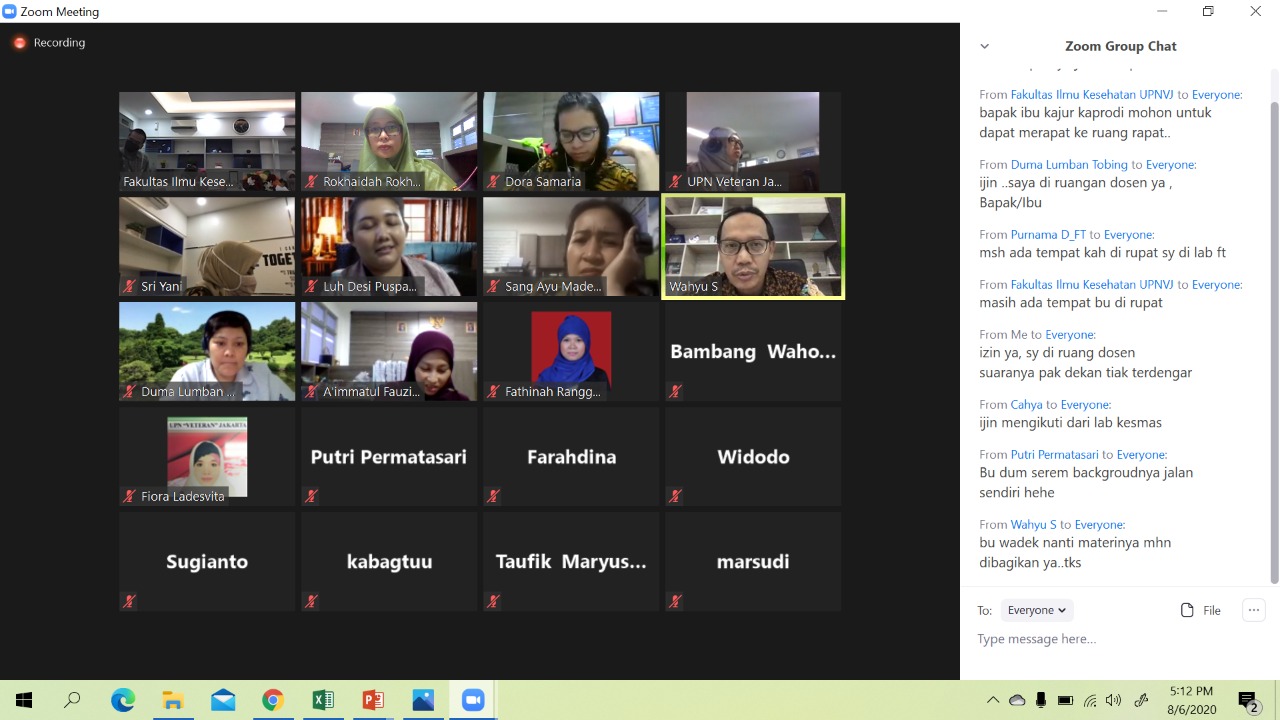Click muted mic icon on Farahdina tile
This screenshot has height=720, width=1280.
tap(493, 496)
